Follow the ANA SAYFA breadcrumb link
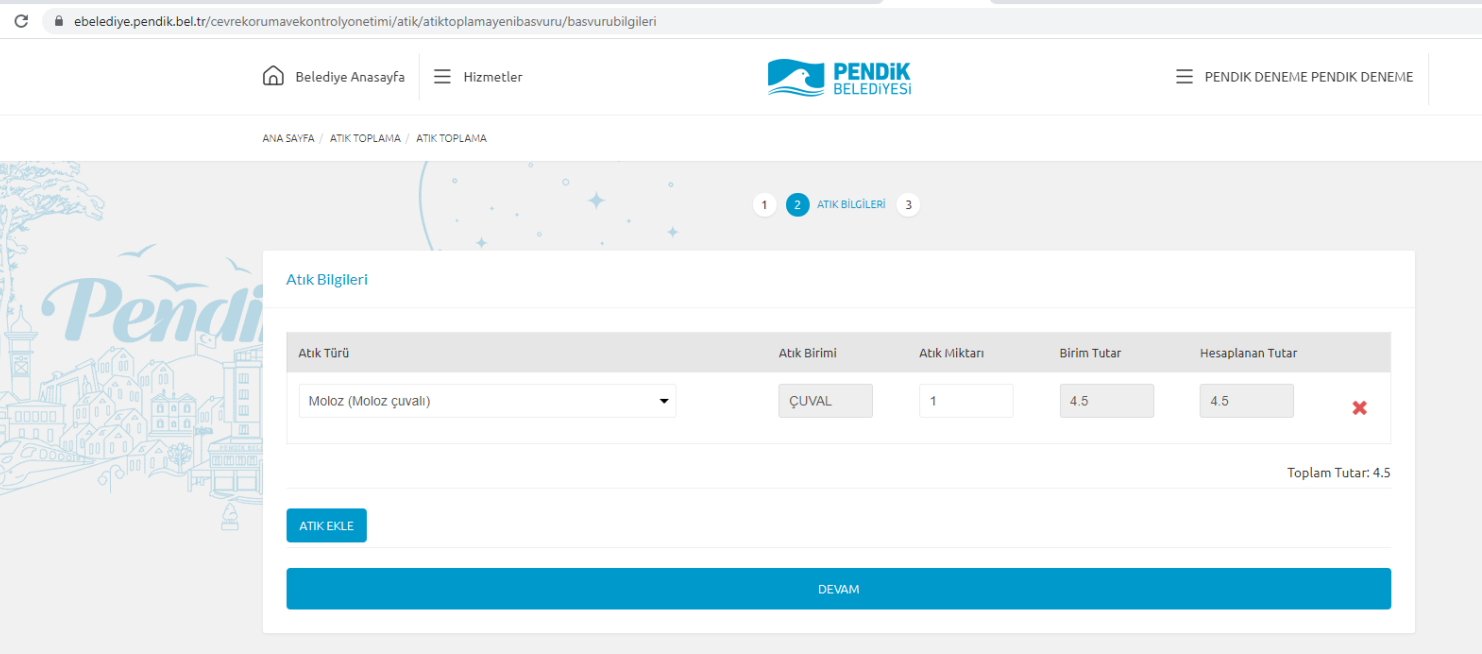Screen dimensions: 1482x654 click(288, 138)
